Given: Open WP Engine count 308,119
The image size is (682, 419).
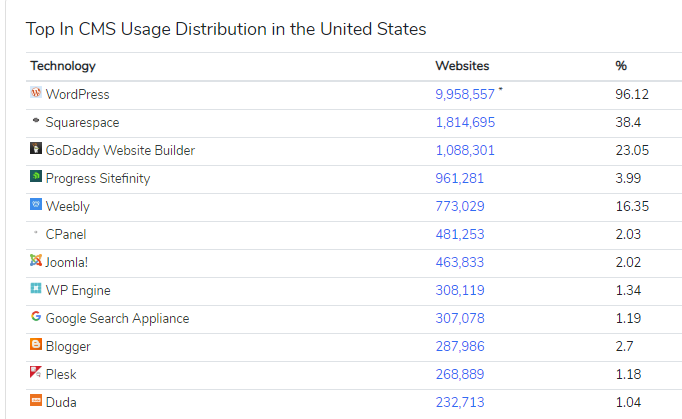Looking at the screenshot, I should (460, 290).
